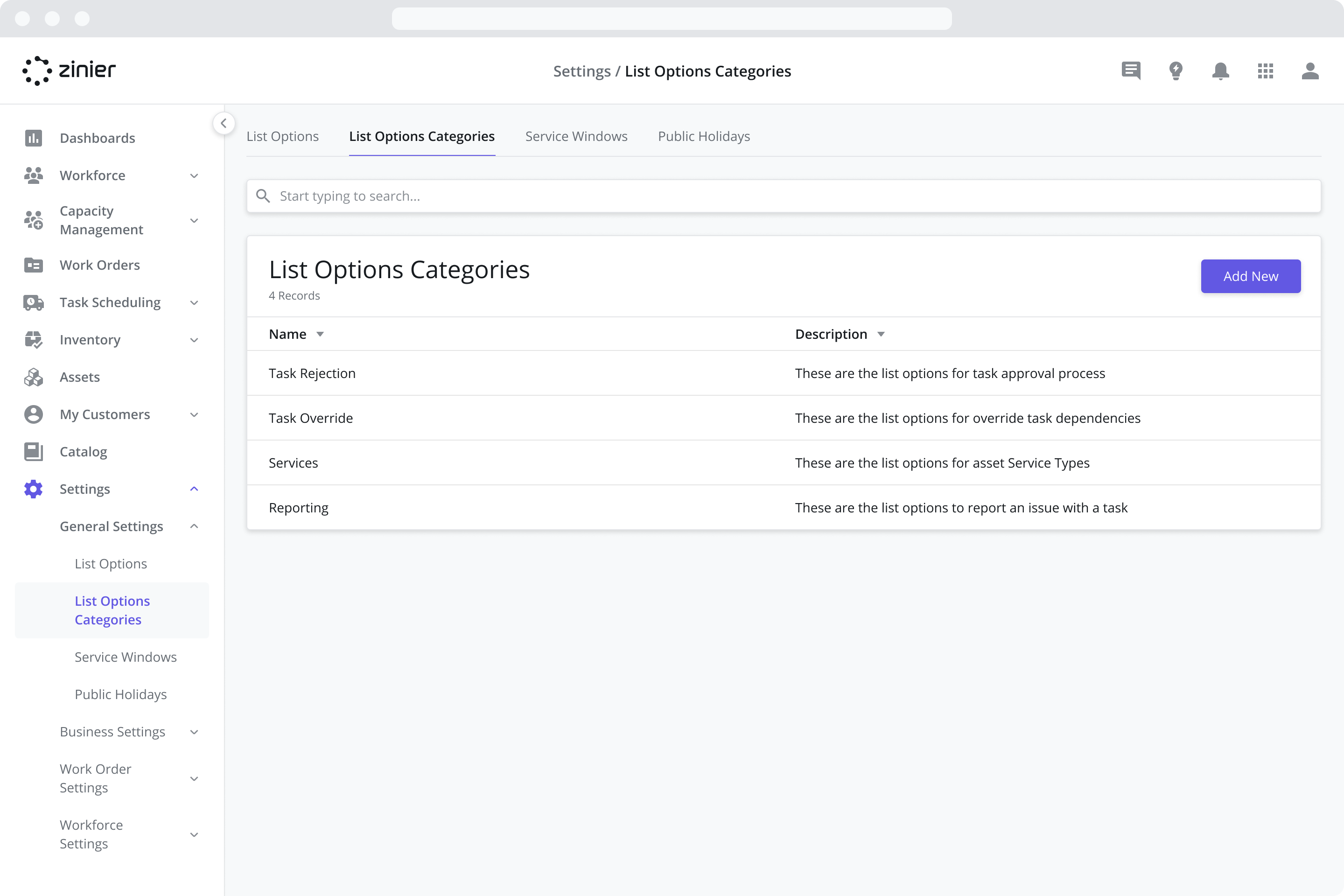This screenshot has width=1344, height=896.
Task: Open the Dashboards icon in sidebar
Action: 34,138
